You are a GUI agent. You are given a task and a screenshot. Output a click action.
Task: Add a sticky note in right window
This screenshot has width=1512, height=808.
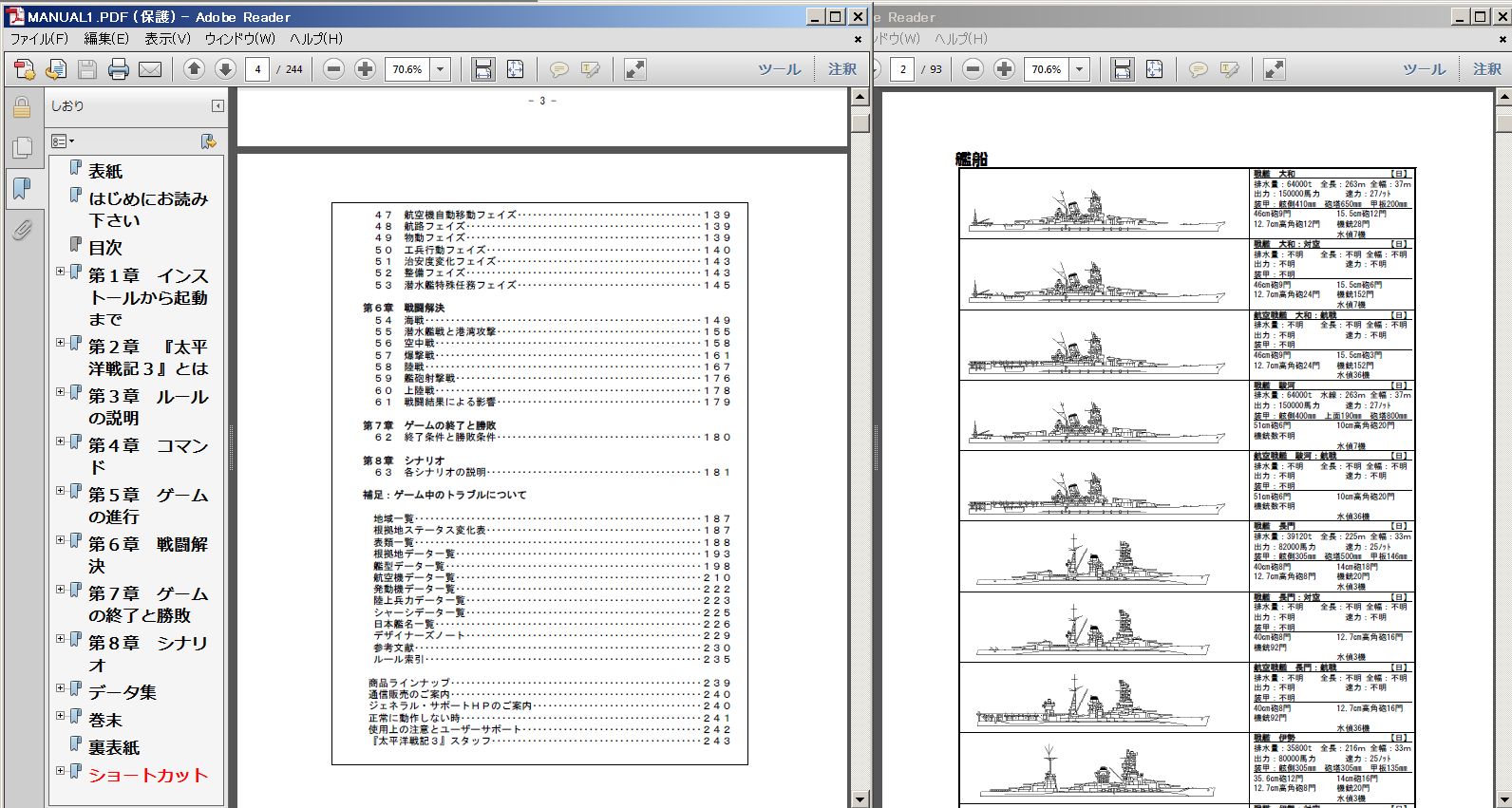[1199, 69]
